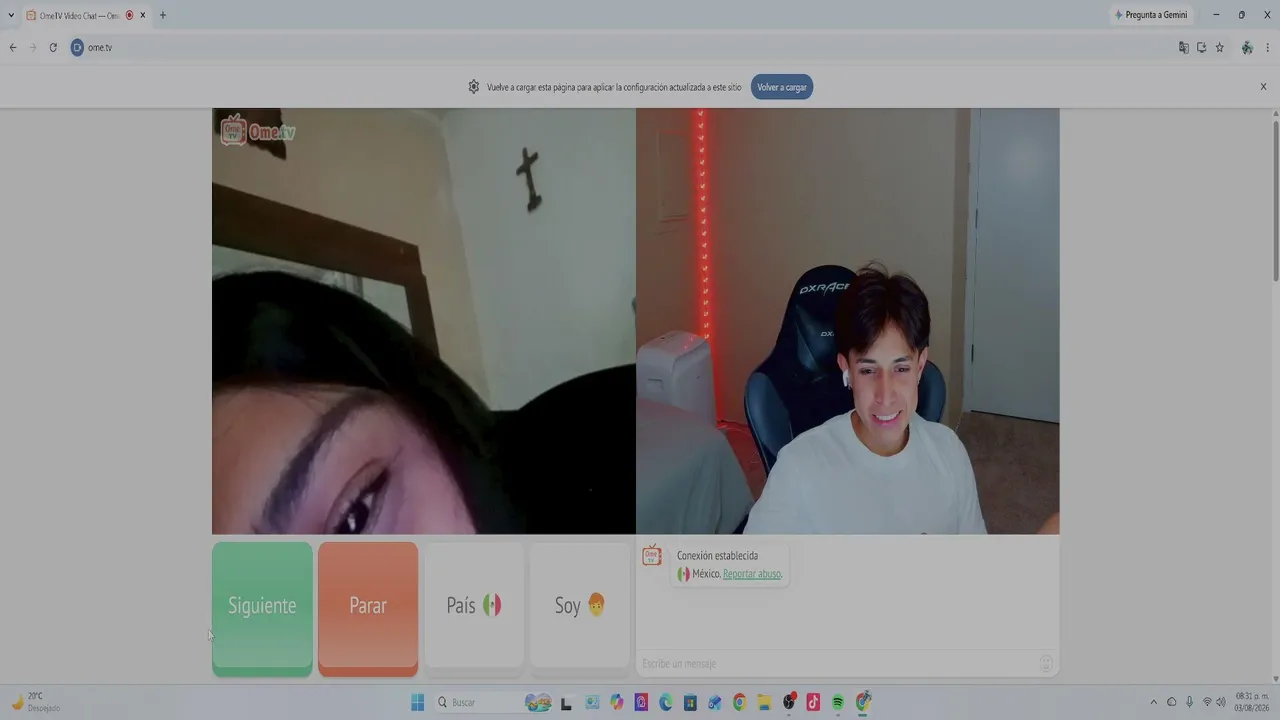Open Spotify from the taskbar

click(x=838, y=702)
